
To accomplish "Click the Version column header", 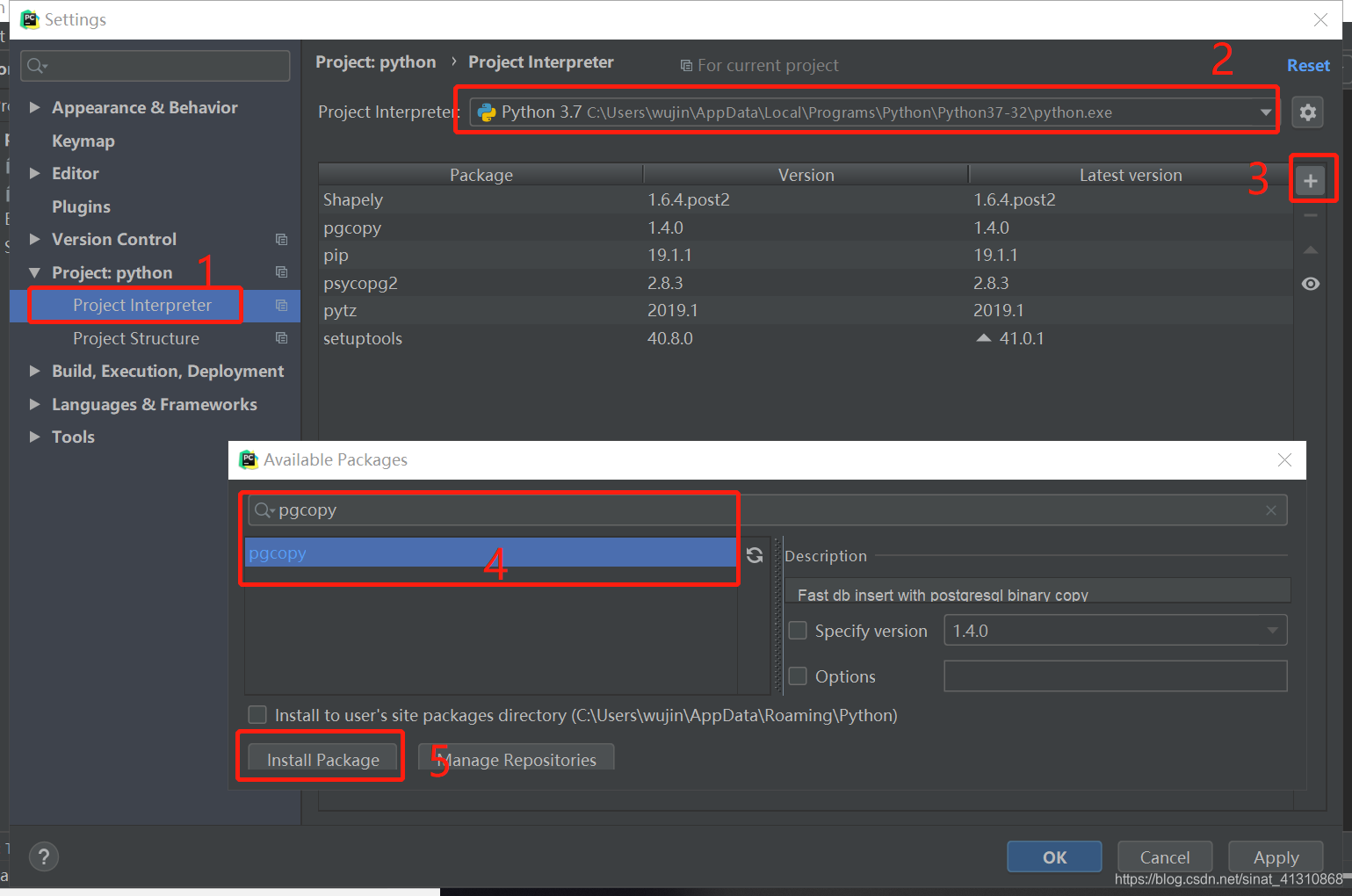I will 806,175.
